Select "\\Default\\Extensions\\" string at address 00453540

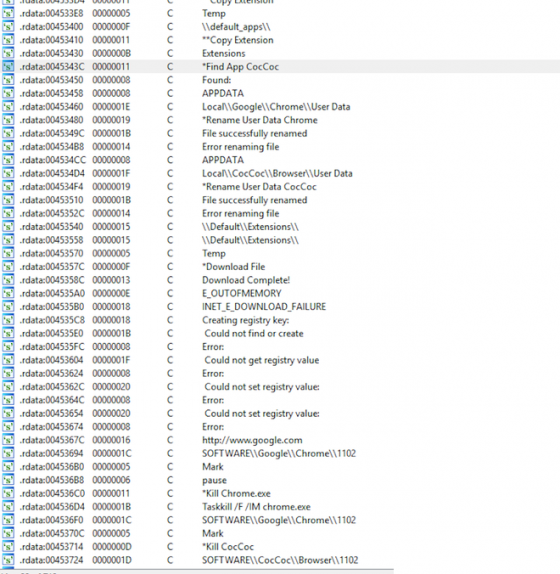[x=250, y=227]
